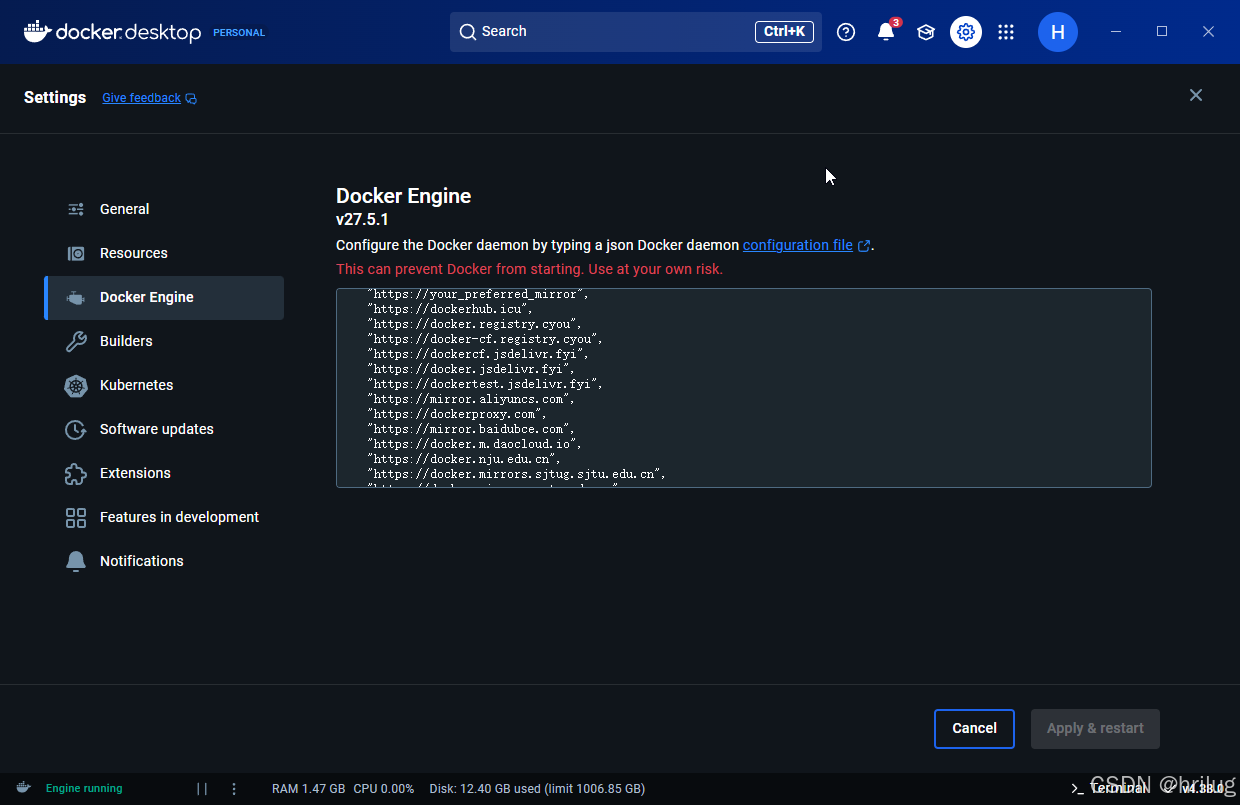Click the Apply & restart button
Screen dimensions: 1240x805
1095,729
